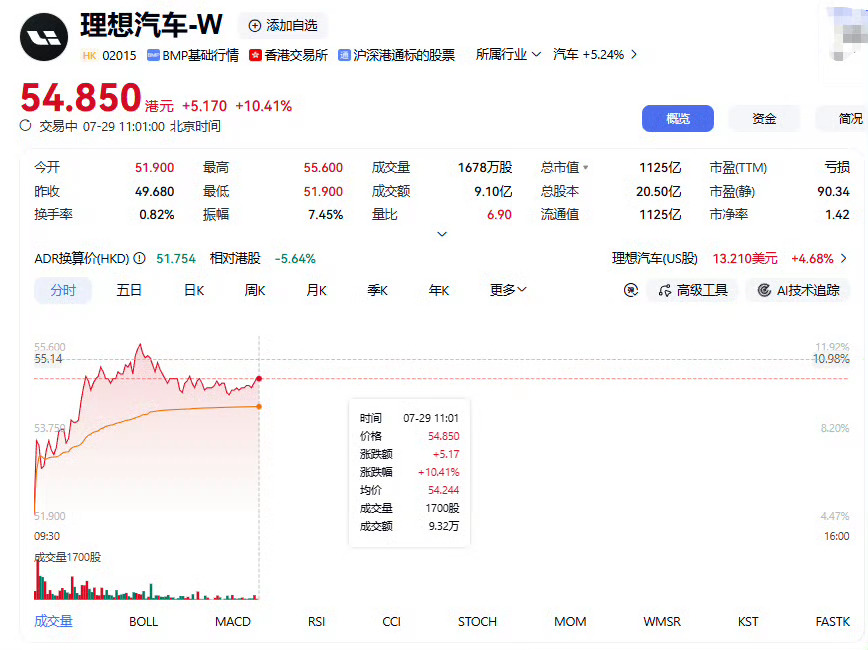Click the red price marker on the chart

pos(259,379)
